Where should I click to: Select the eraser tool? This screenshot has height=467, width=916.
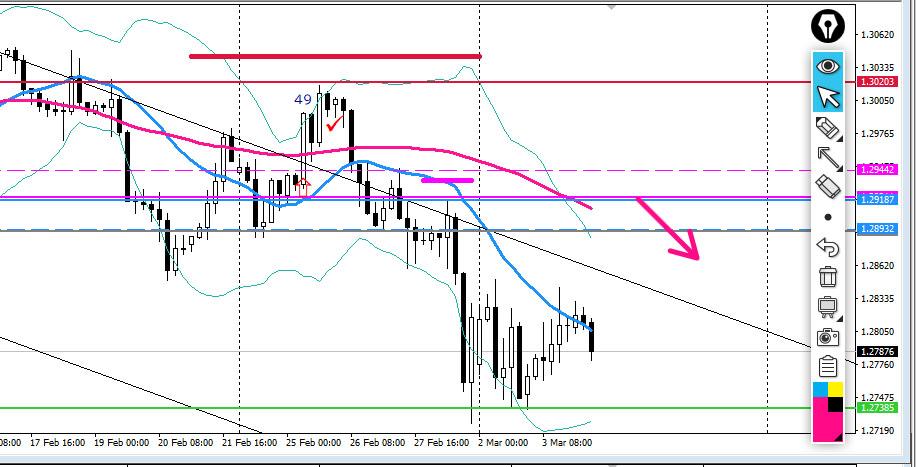pos(828,187)
